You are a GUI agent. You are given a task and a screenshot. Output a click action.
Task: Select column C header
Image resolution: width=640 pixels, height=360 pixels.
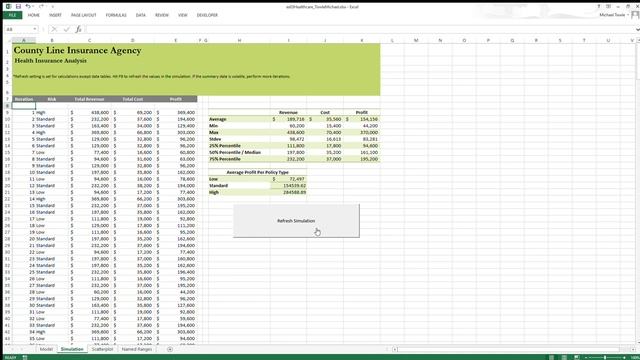pyautogui.click(x=89, y=40)
